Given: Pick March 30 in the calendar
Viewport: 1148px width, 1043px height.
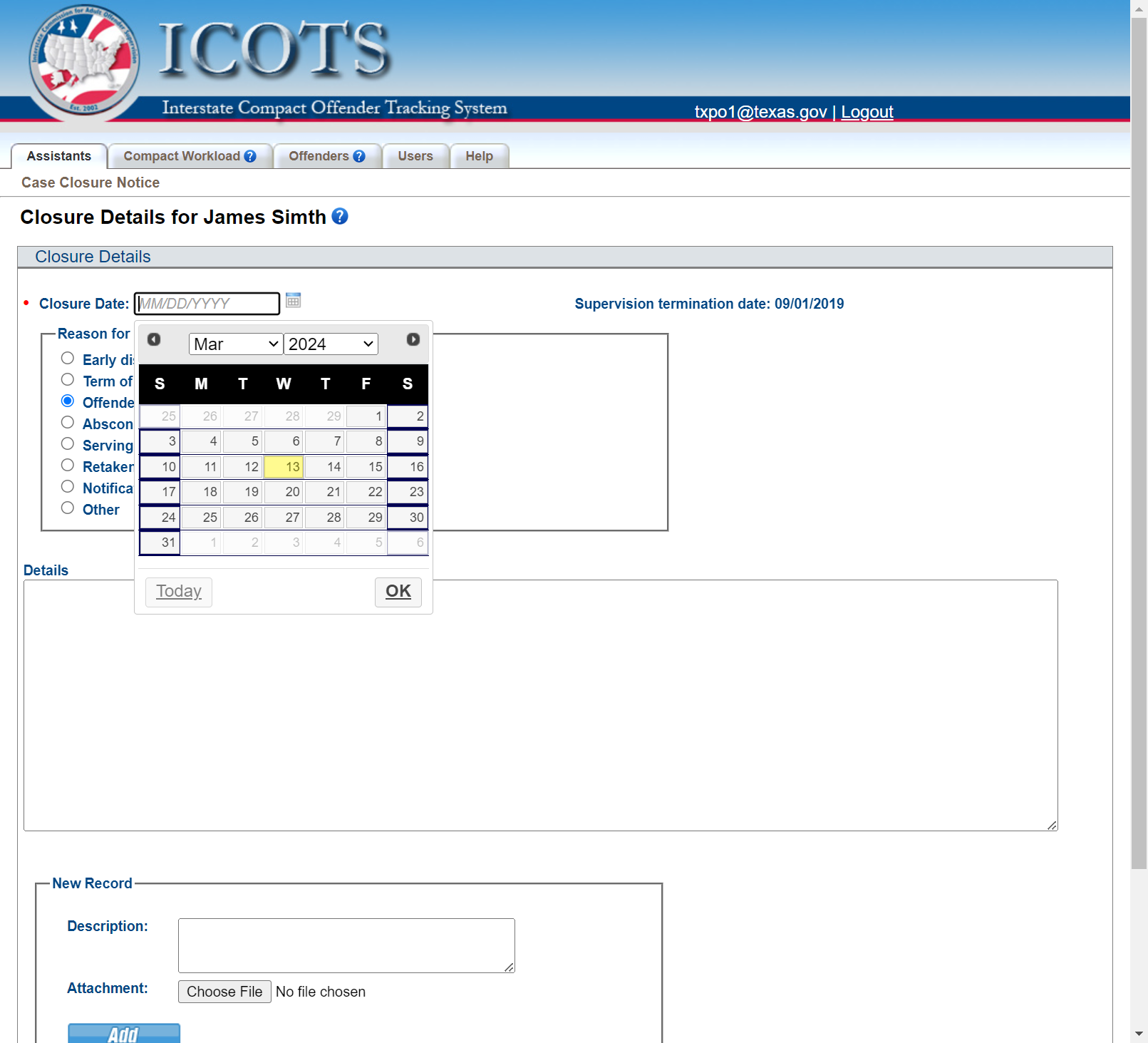Looking at the screenshot, I should click(x=408, y=518).
